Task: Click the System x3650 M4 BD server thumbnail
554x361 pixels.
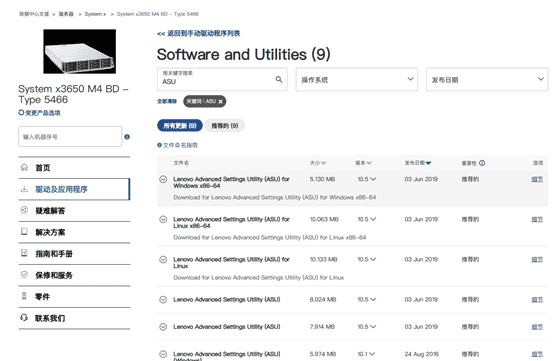Action: tap(79, 52)
